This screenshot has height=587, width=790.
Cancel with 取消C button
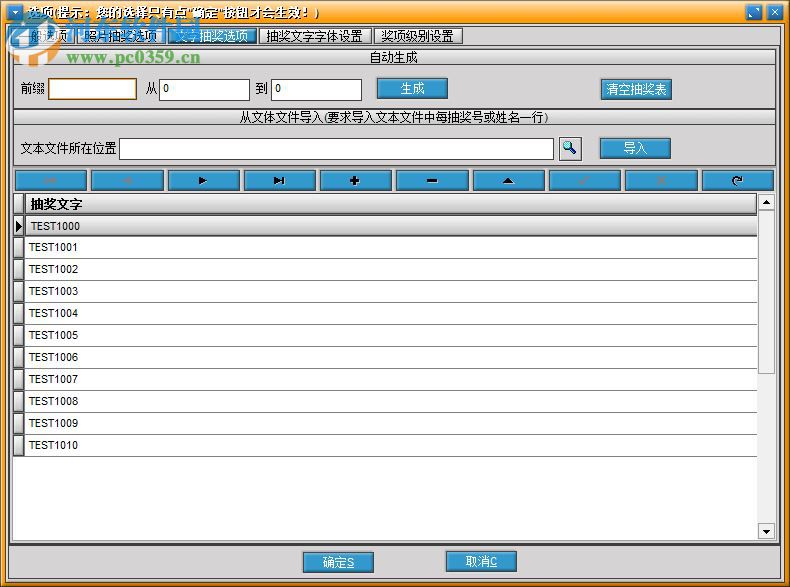481,561
